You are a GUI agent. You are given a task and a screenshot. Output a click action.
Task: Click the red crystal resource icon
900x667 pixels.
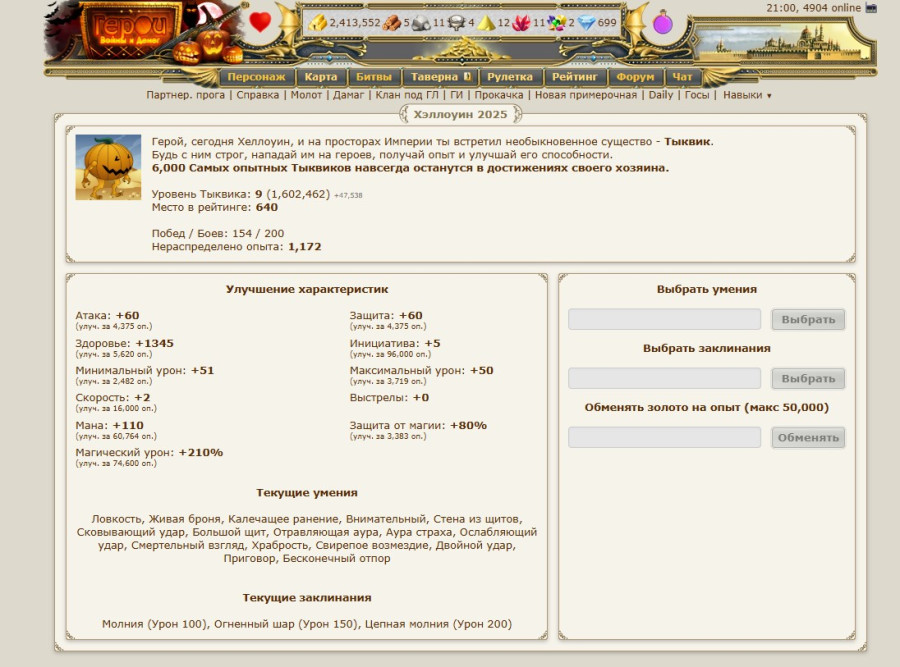click(520, 23)
